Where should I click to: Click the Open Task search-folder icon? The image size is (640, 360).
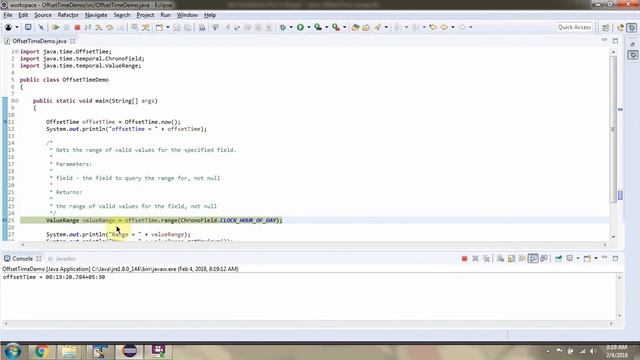click(366, 27)
